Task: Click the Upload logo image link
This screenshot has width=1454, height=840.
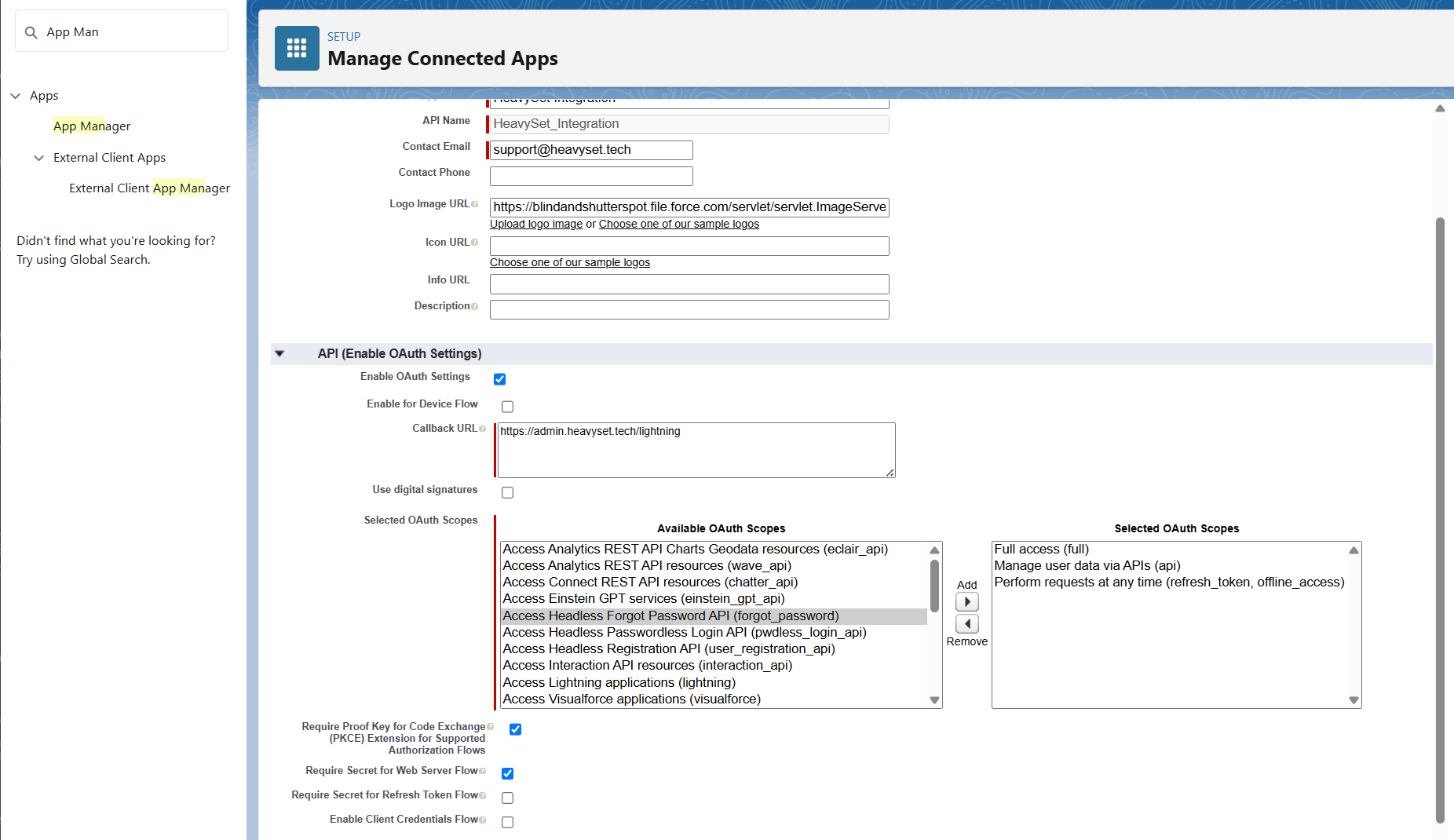Action: point(536,225)
